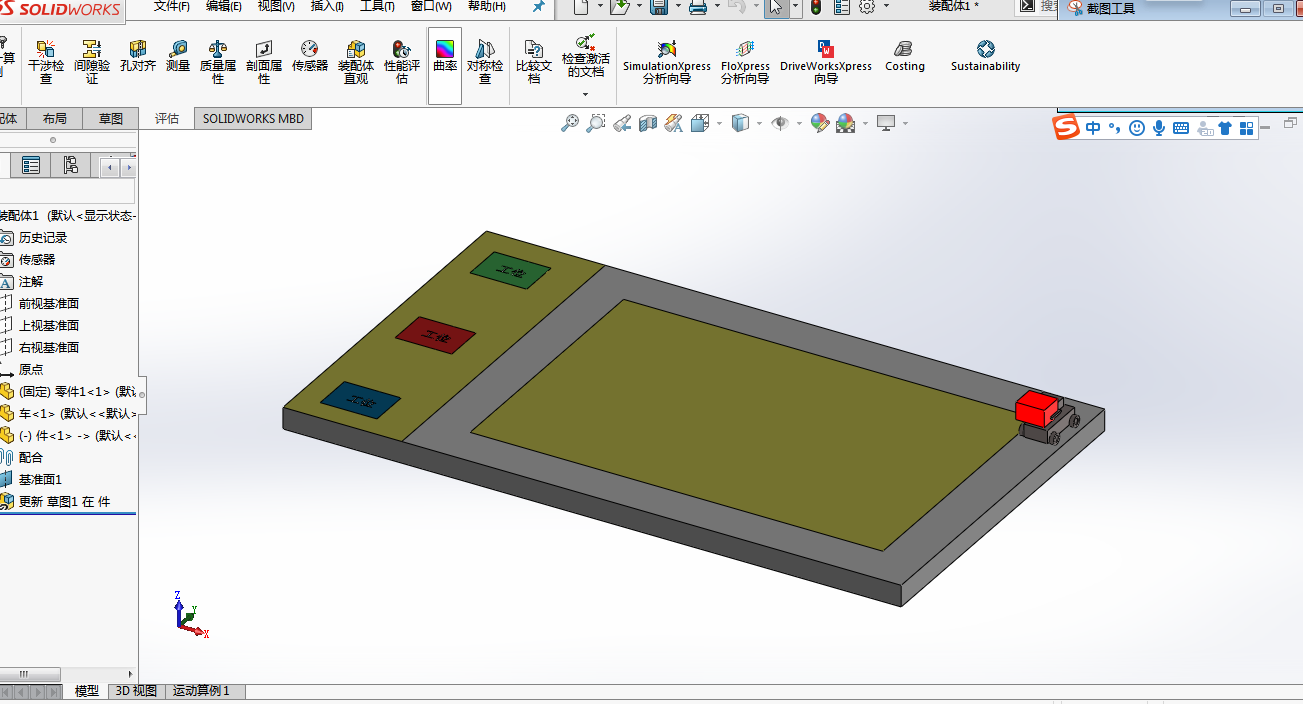The width and height of the screenshot is (1303, 704).
Task: Select 车<1> component in tree
Action: (x=77, y=414)
